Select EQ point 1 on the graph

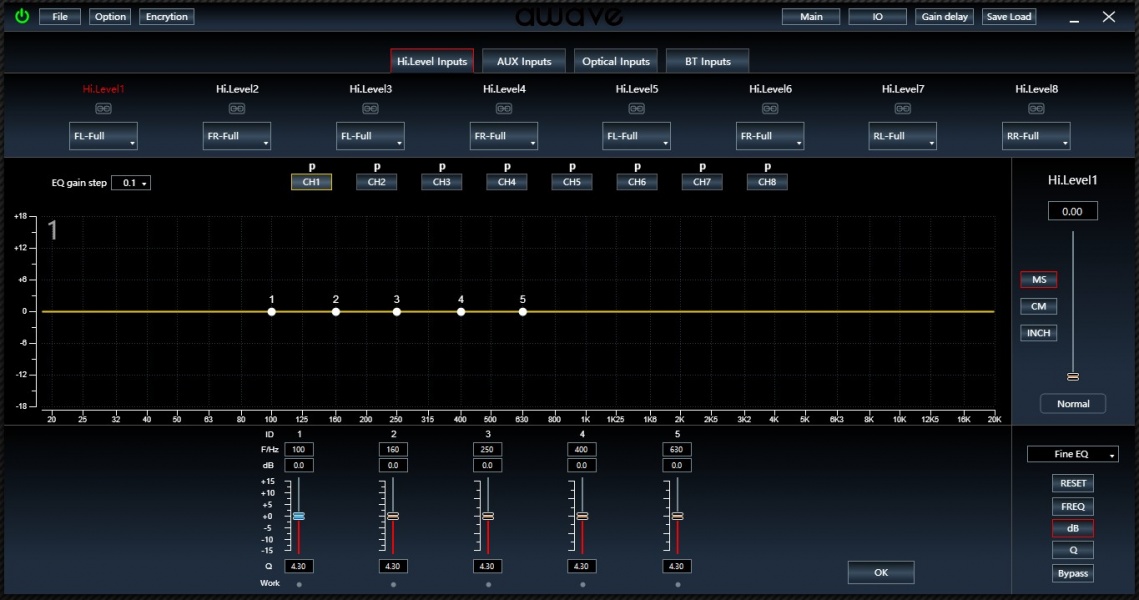pyautogui.click(x=272, y=312)
